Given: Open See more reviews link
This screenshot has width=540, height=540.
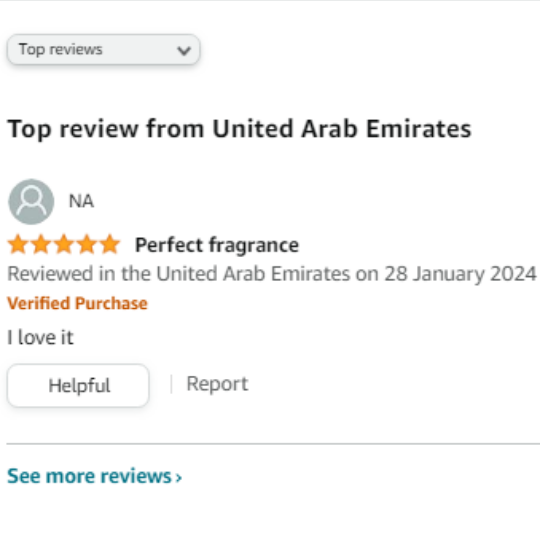Looking at the screenshot, I should click(x=94, y=476).
